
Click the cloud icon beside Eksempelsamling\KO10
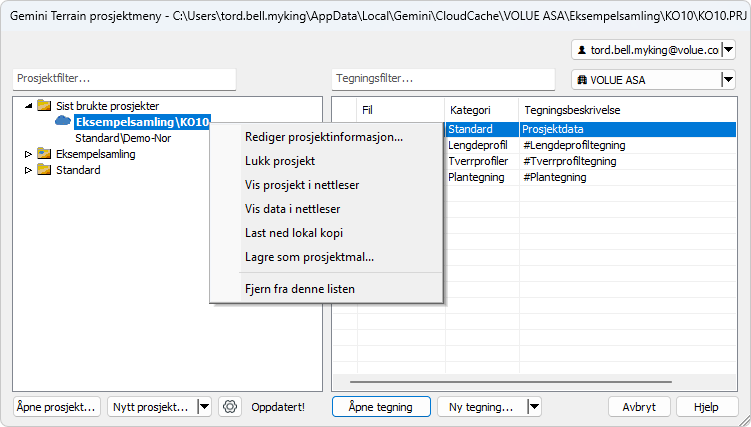[x=63, y=122]
